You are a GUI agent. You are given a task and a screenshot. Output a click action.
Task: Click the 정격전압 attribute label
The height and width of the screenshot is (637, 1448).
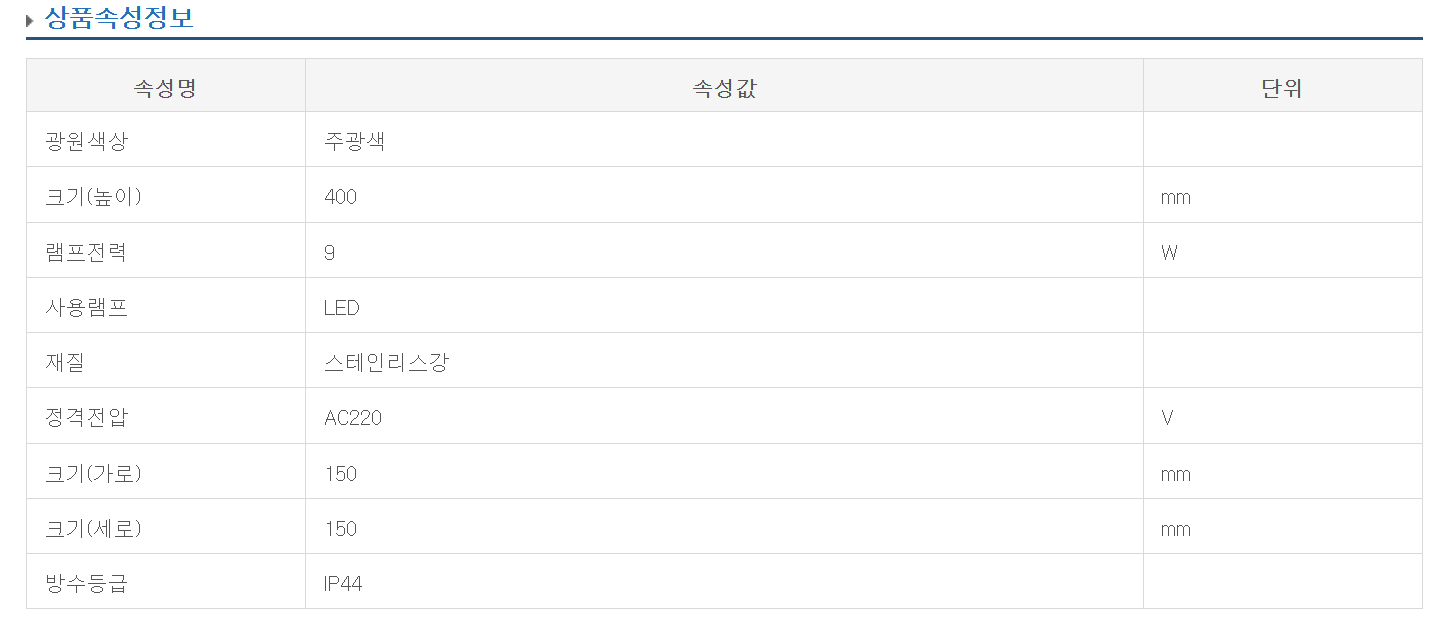(x=87, y=418)
